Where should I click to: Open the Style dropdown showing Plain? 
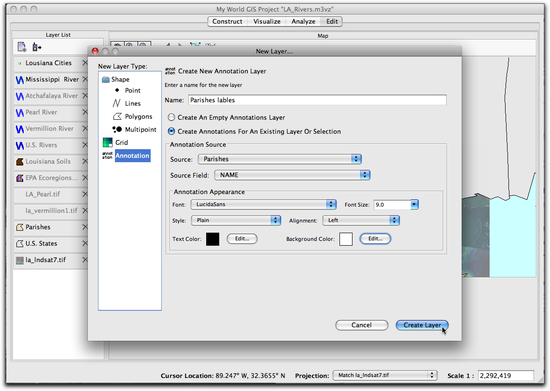(236, 220)
